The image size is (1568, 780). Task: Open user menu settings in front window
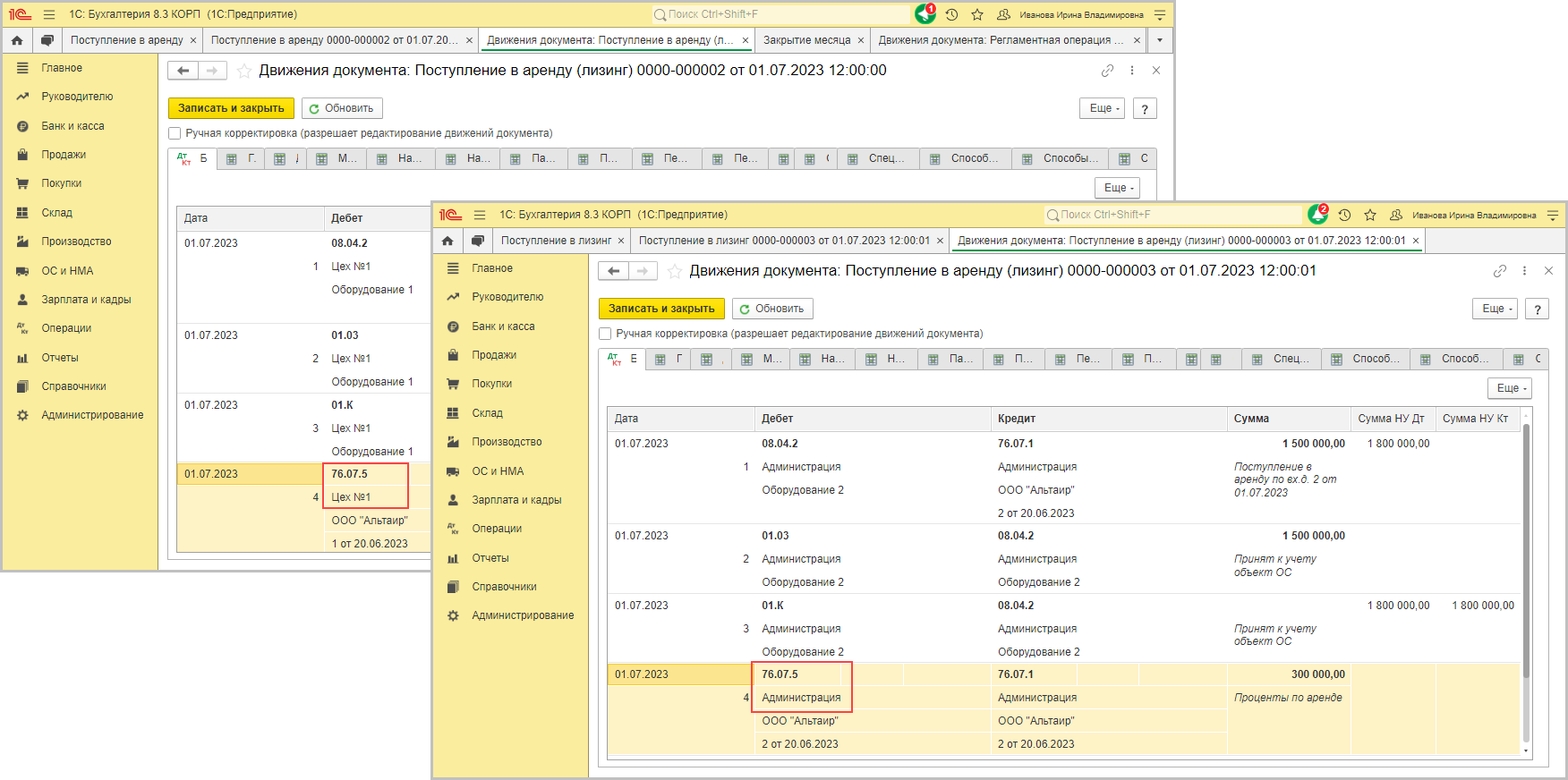pos(1552,215)
